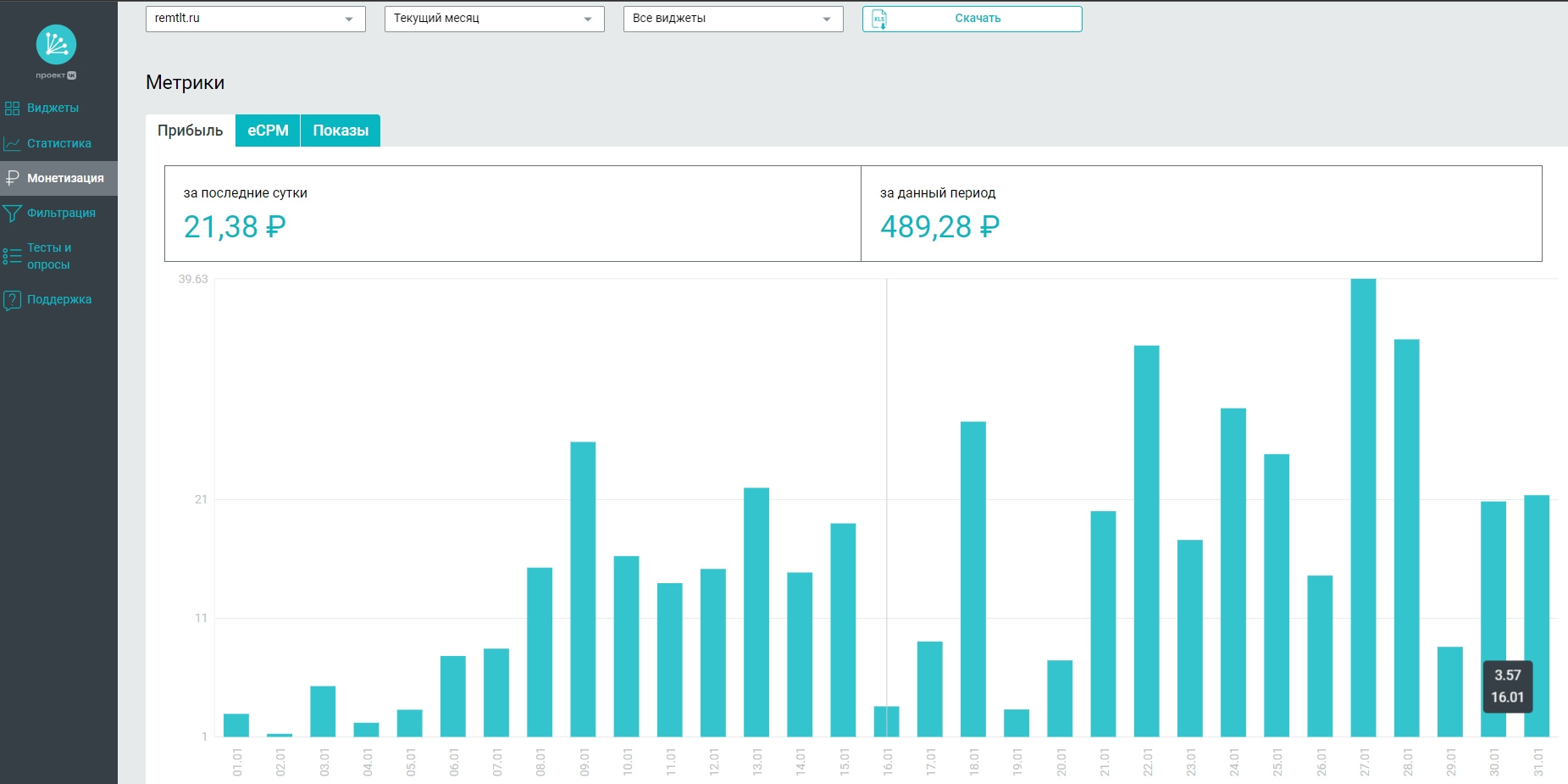1568x784 pixels.
Task: Click the XLS file icon
Action: point(879,19)
